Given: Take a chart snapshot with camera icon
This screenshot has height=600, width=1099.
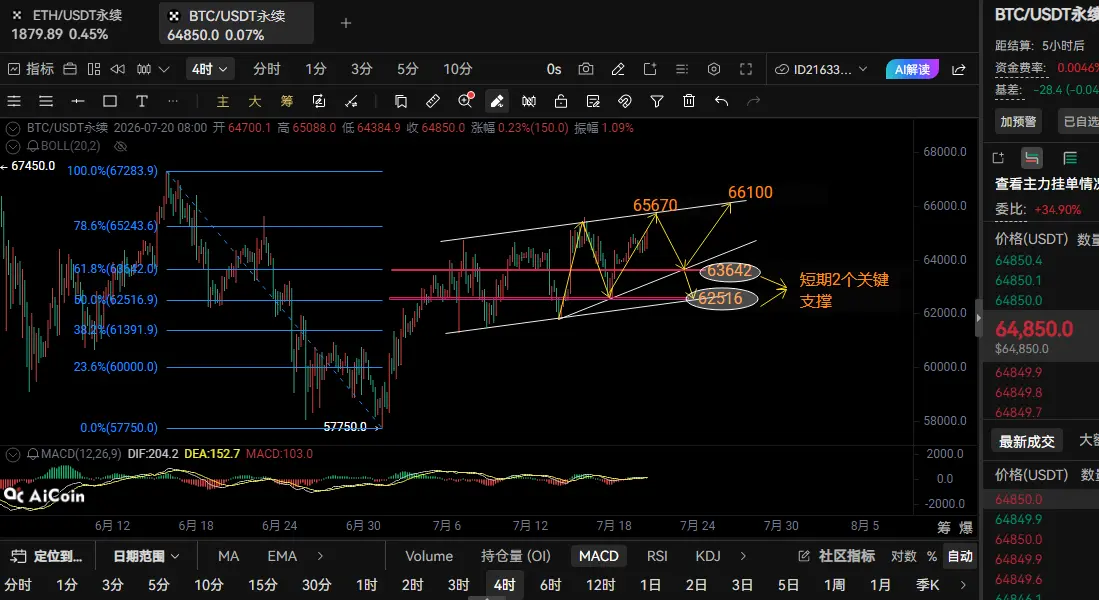Looking at the screenshot, I should (585, 69).
